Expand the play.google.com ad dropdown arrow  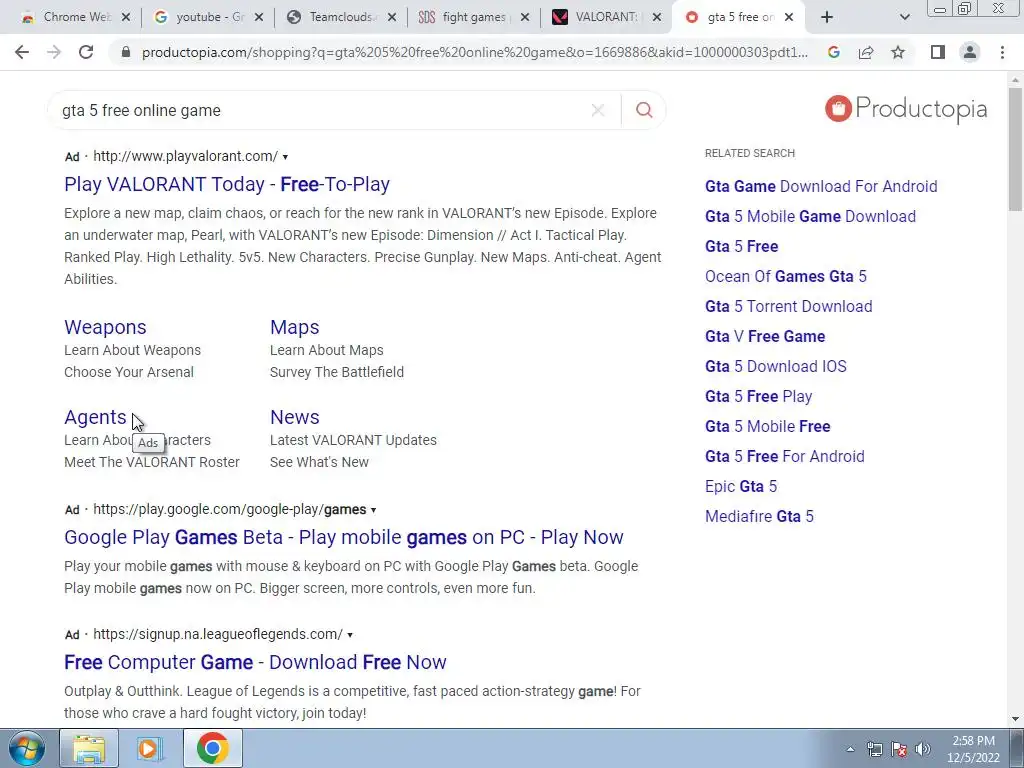pyautogui.click(x=373, y=510)
